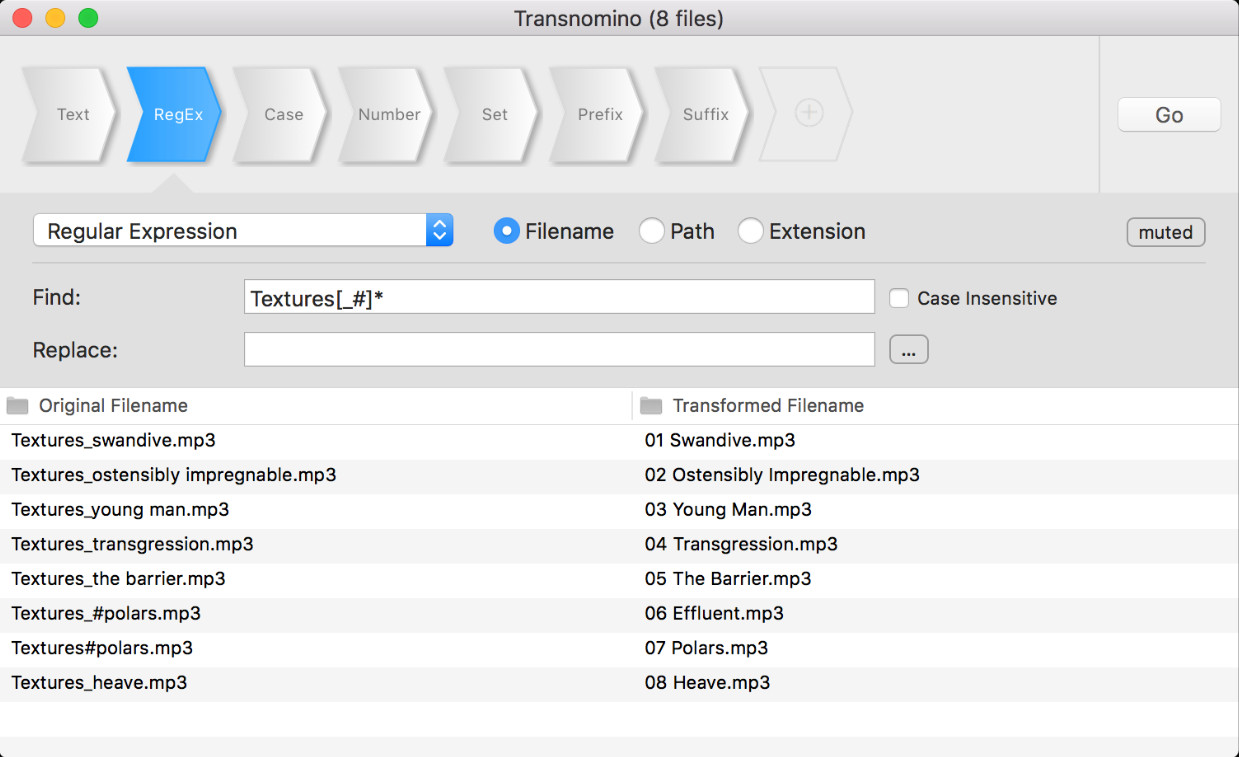Click transformed name 04 Transgression.mp3
The width and height of the screenshot is (1239, 757).
(x=741, y=544)
